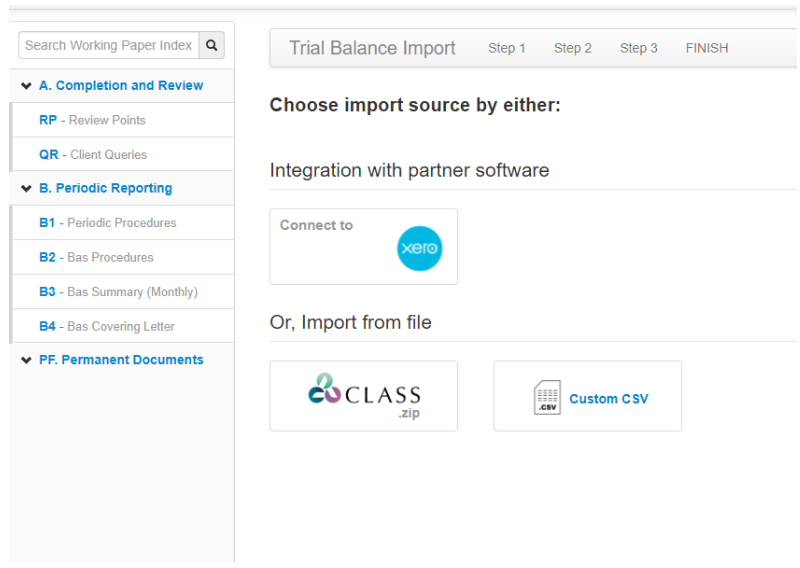The width and height of the screenshot is (800, 568).
Task: Collapse the A. Completion and Review section
Action: click(26, 86)
